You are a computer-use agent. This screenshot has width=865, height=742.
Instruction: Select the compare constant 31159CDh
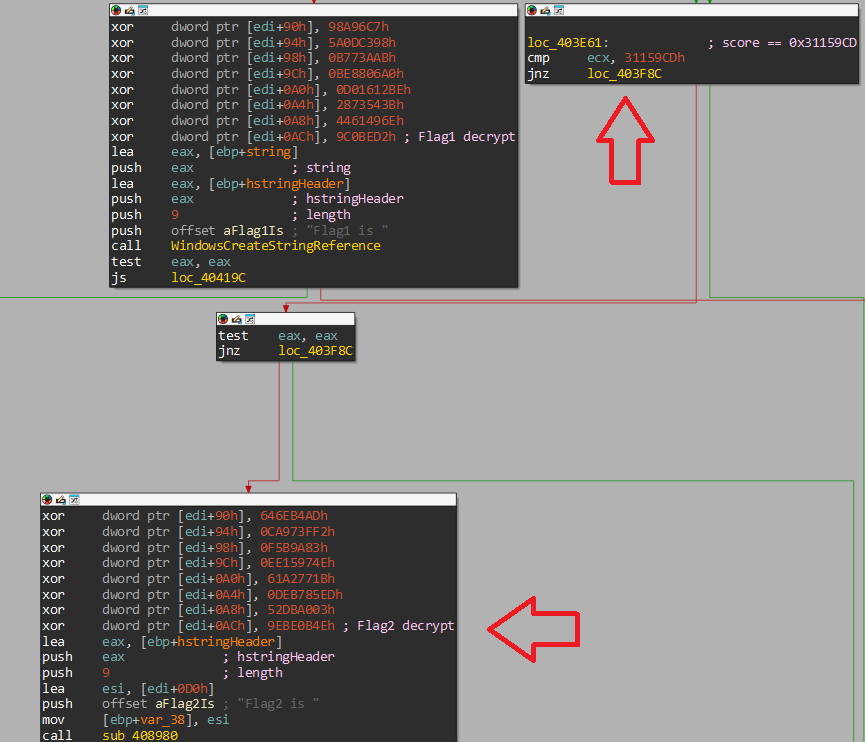pos(654,58)
